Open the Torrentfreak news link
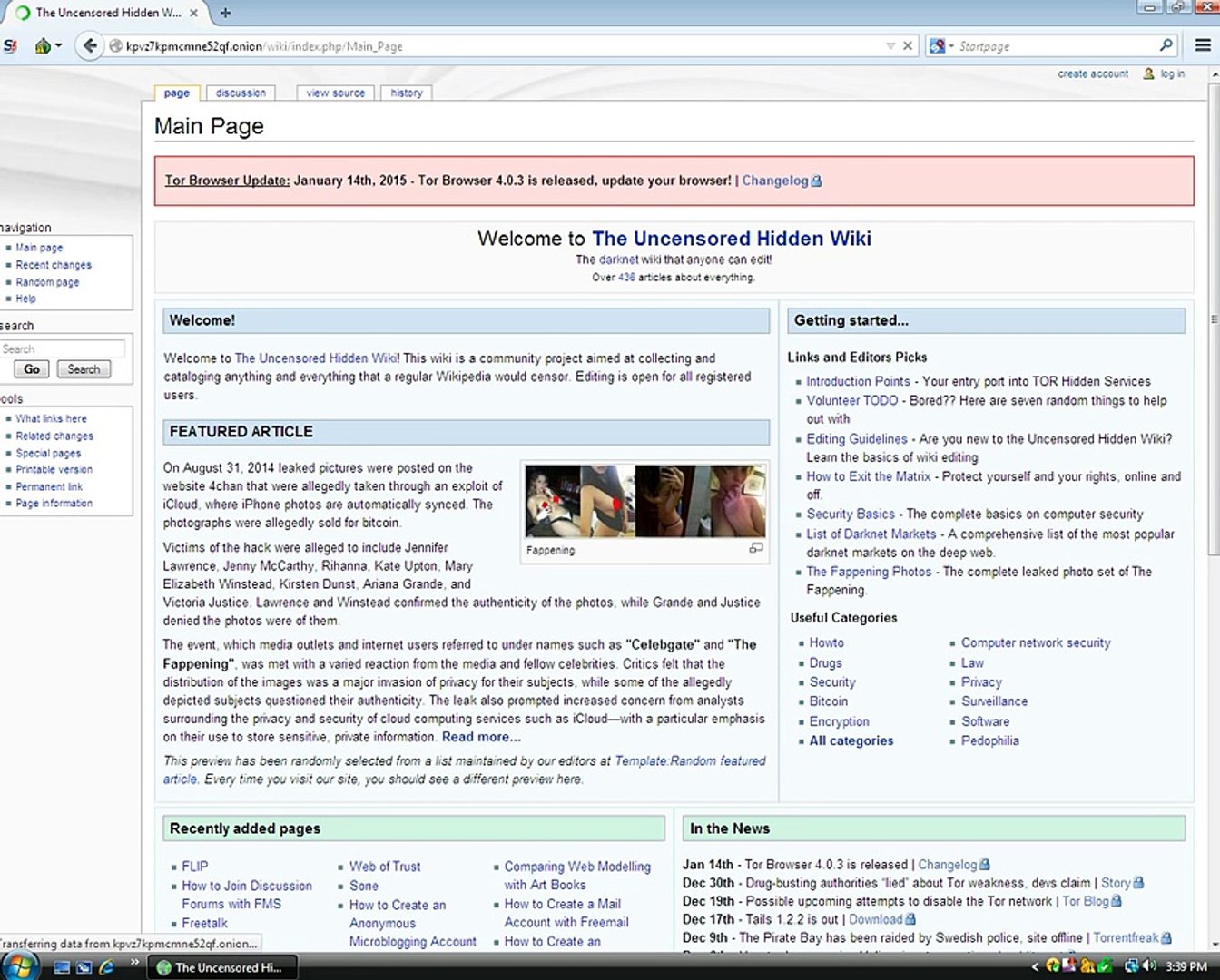The height and width of the screenshot is (980, 1220). click(1126, 937)
